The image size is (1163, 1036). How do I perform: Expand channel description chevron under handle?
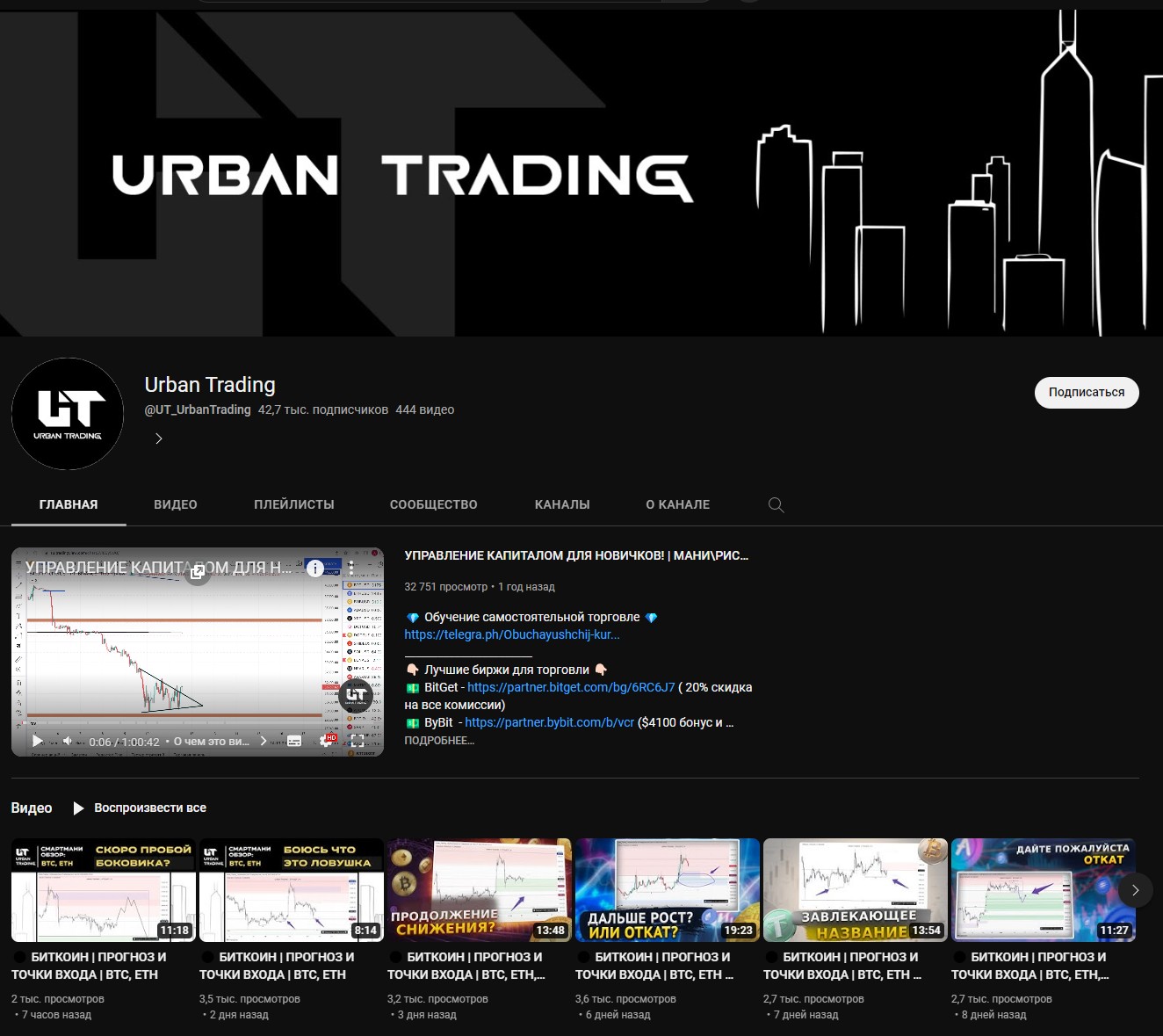pyautogui.click(x=158, y=438)
